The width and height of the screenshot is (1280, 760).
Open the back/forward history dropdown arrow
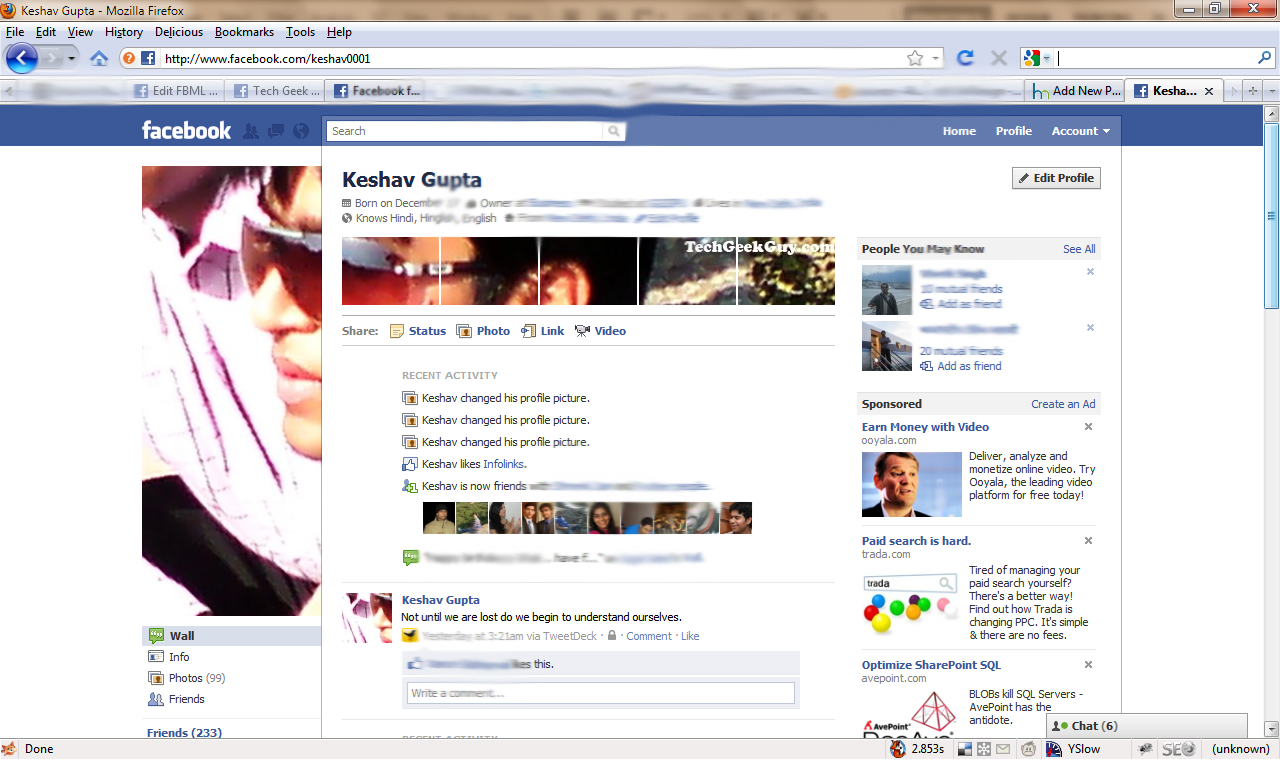pyautogui.click(x=72, y=59)
